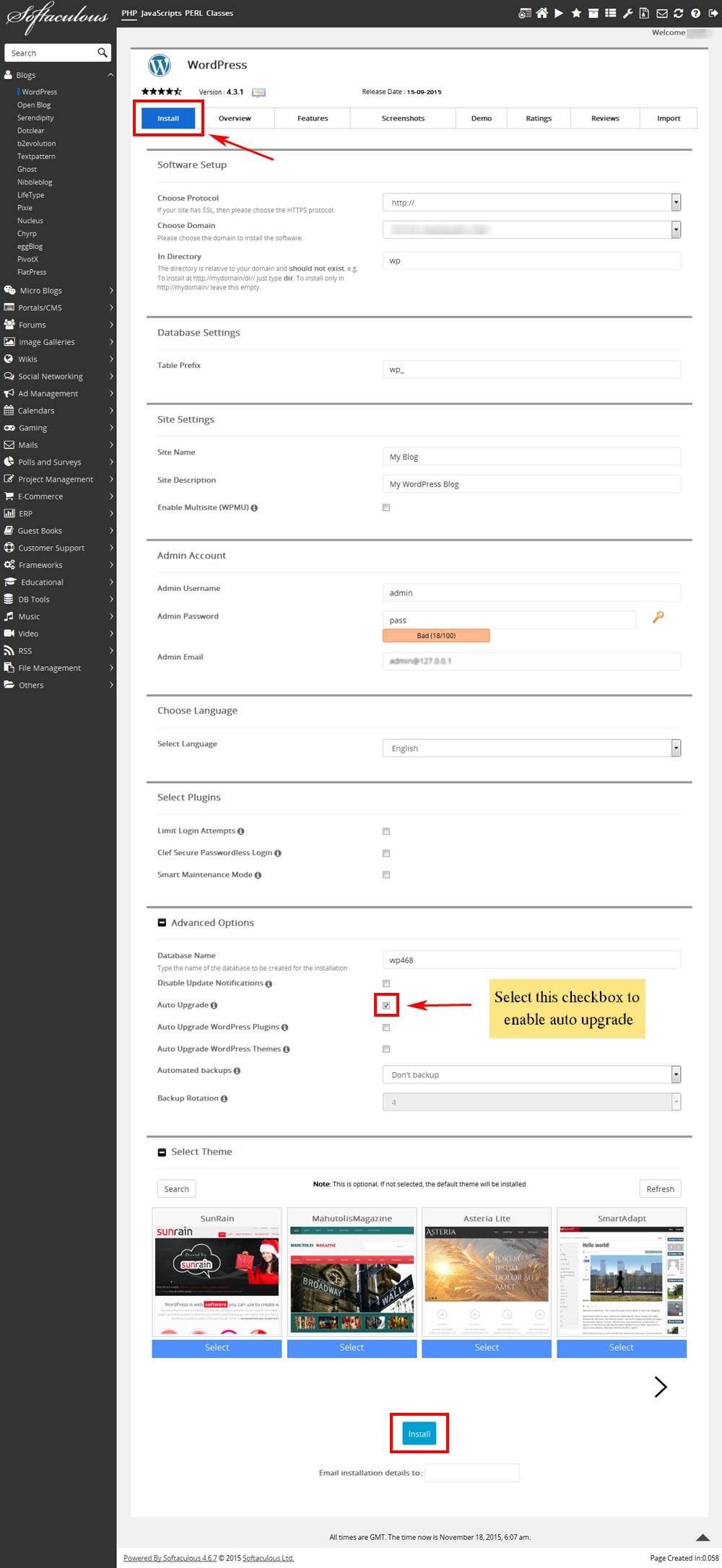Click info icon next to Backup Rotation
The height and width of the screenshot is (1568, 722).
[224, 1099]
